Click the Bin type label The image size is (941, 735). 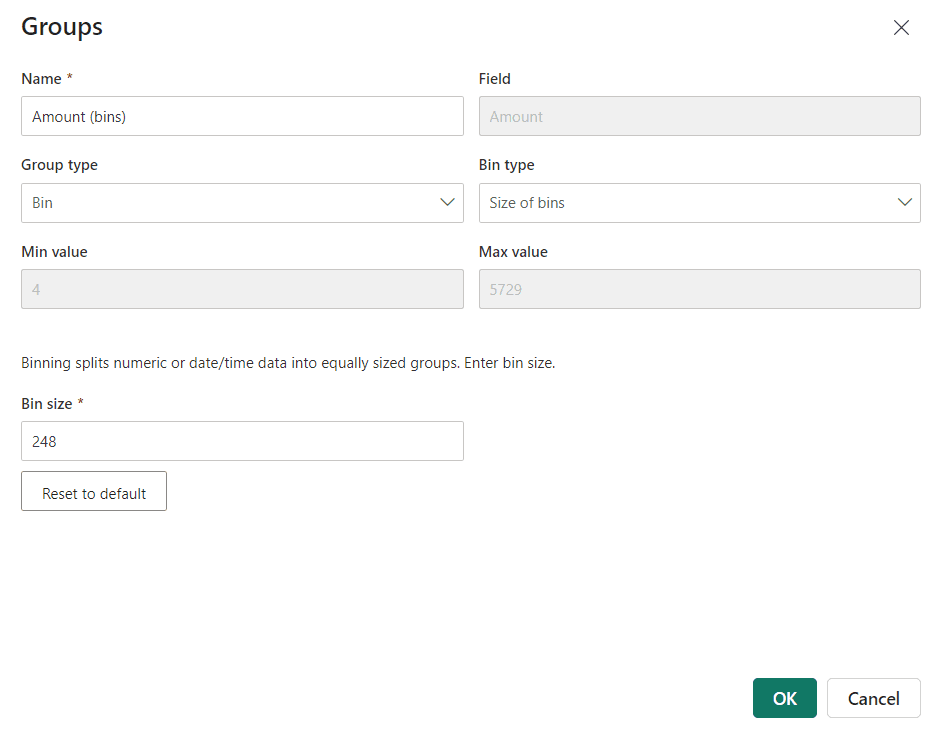(507, 165)
